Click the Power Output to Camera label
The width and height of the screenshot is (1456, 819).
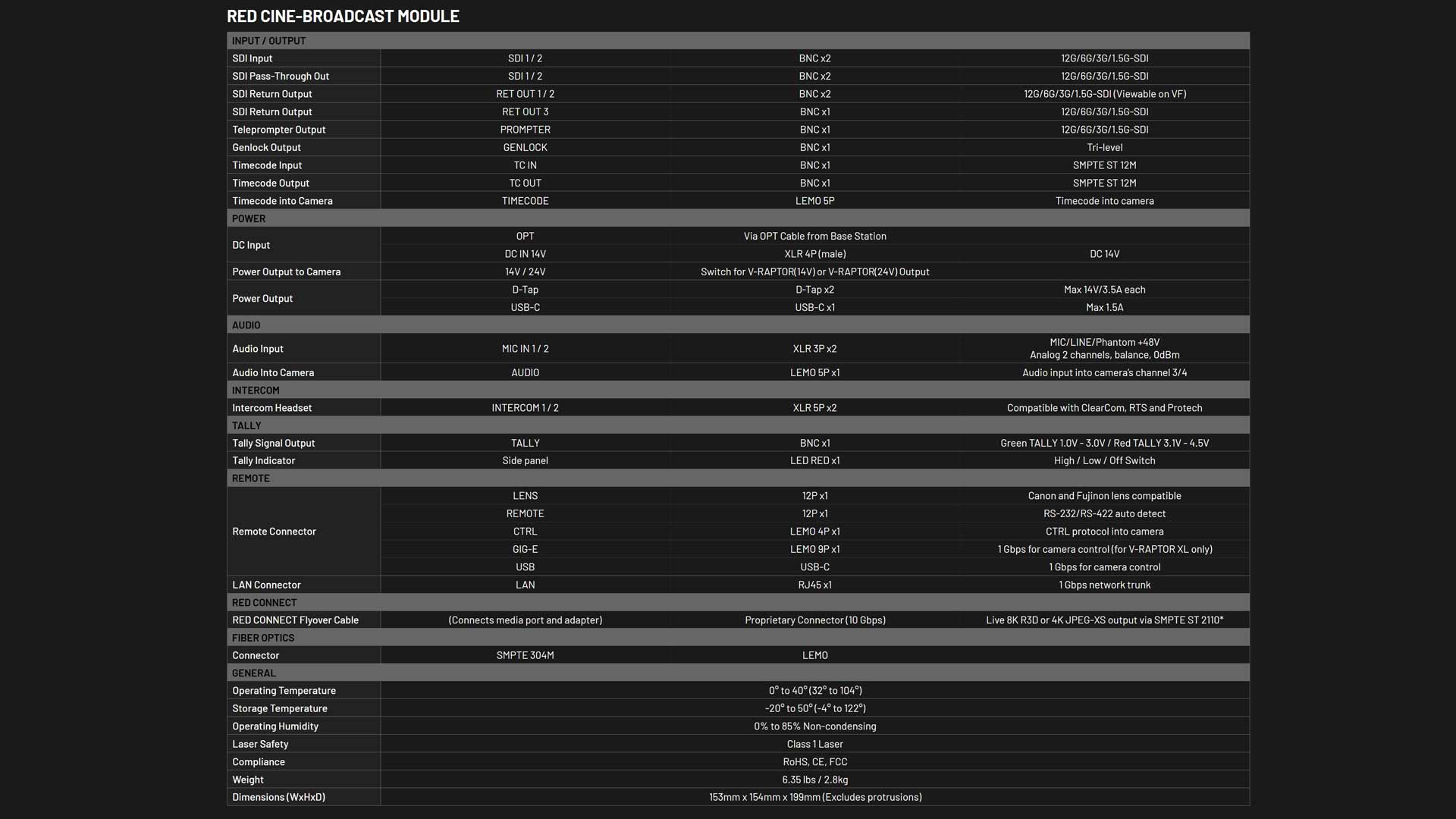286,271
